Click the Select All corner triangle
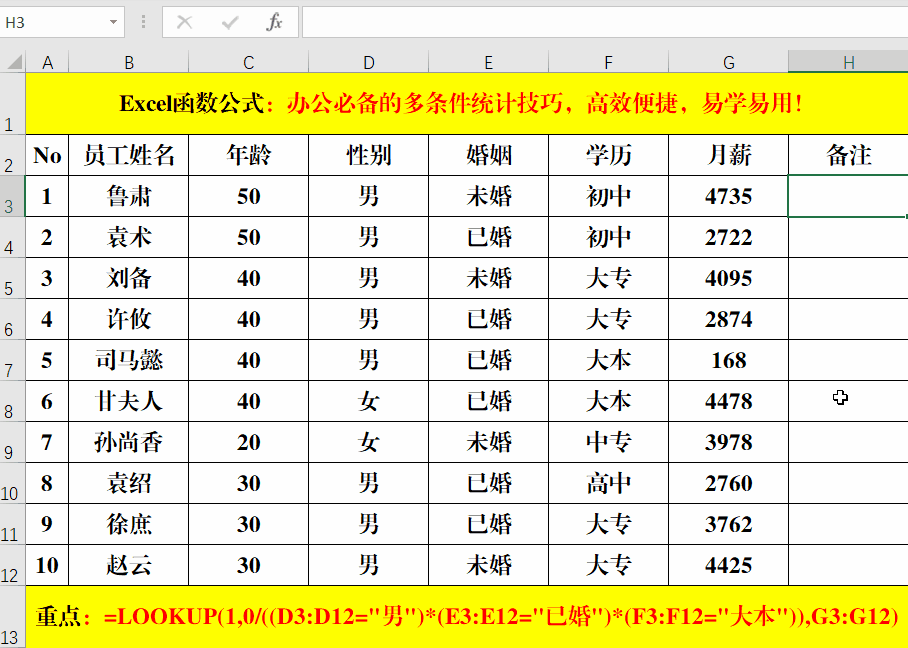The height and width of the screenshot is (648, 908). [13, 62]
